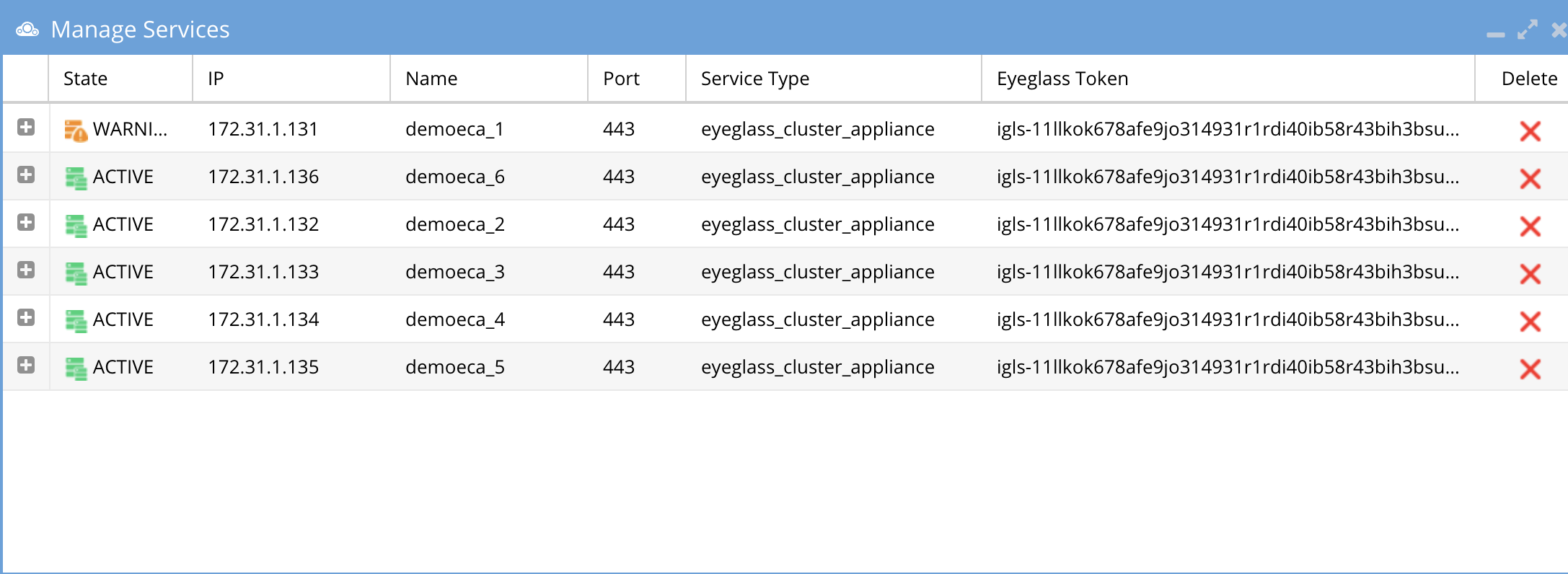Select IP address 172.31.1.131

pos(263,129)
